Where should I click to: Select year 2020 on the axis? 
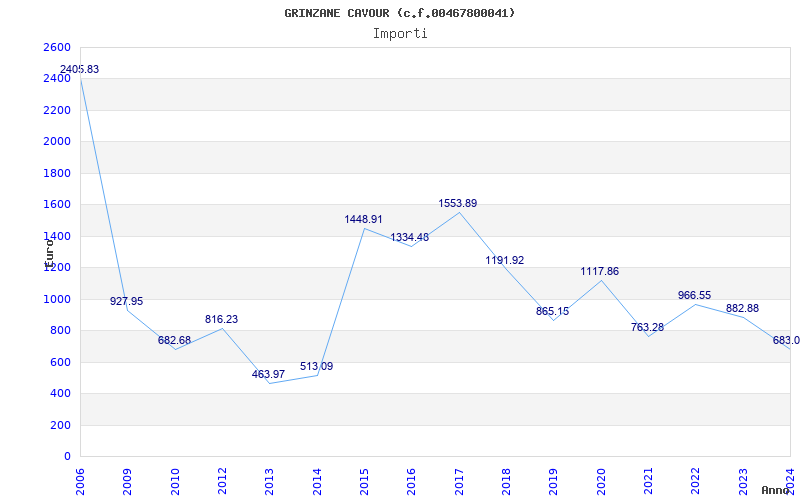(601, 478)
